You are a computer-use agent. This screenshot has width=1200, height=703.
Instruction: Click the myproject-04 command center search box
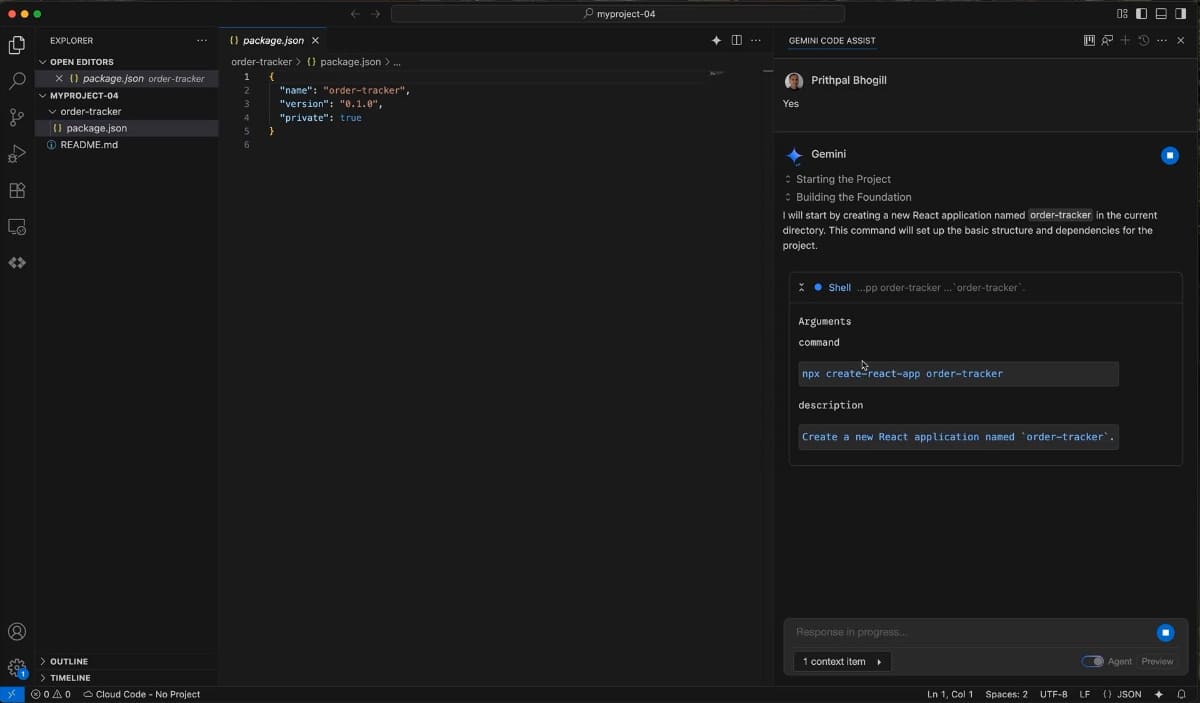point(618,14)
